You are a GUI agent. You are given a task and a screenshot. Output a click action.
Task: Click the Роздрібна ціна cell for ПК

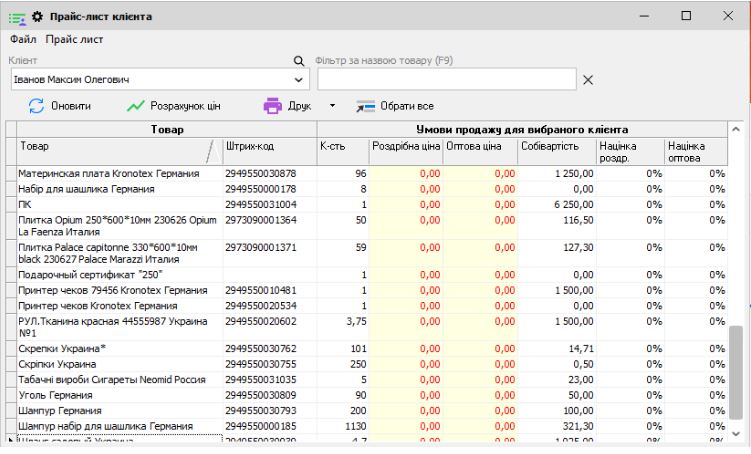406,203
